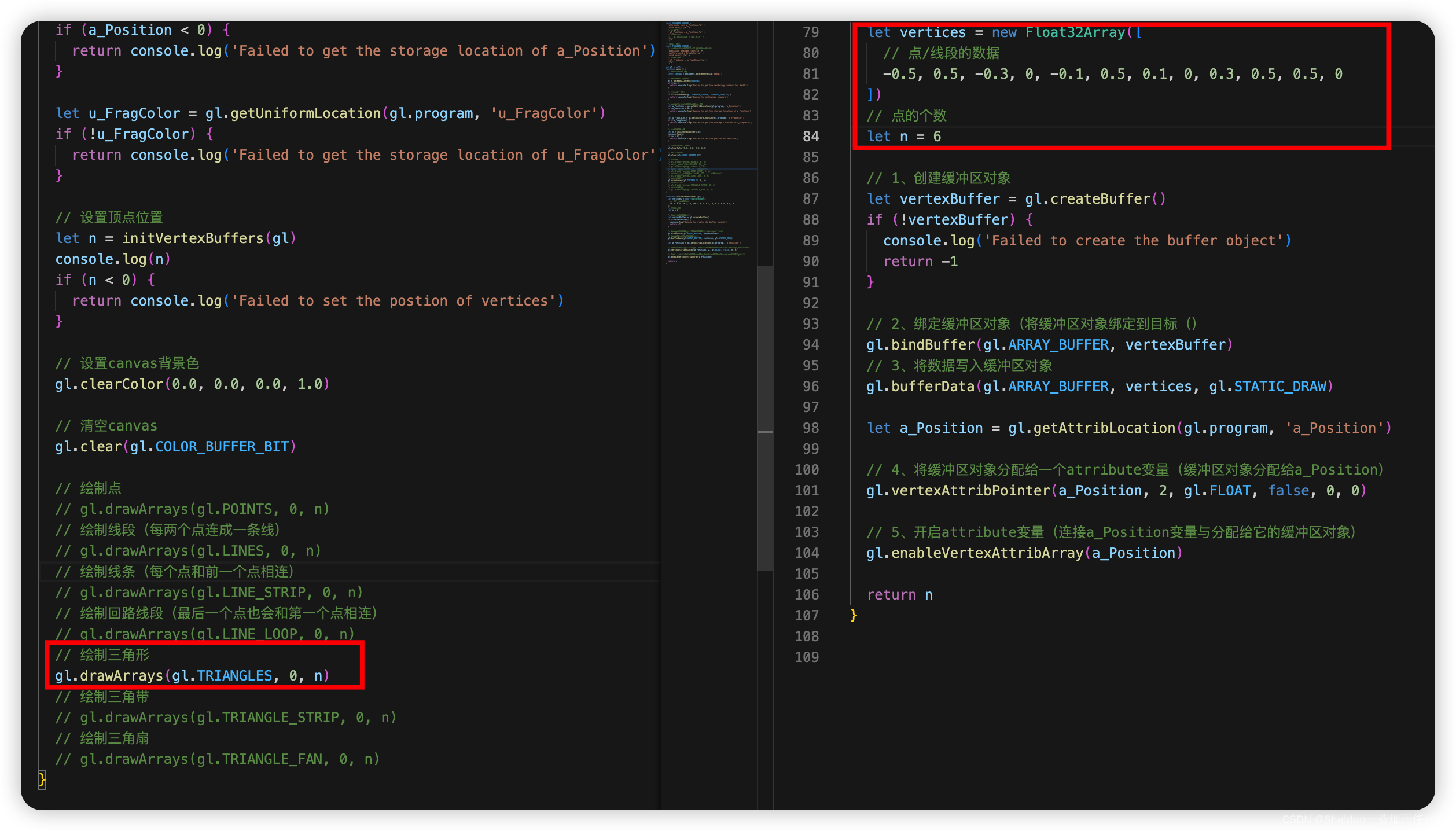Screen dimensions: 1456x831
Task: Click the vertex coordinates data line 81
Action: pos(1111,74)
